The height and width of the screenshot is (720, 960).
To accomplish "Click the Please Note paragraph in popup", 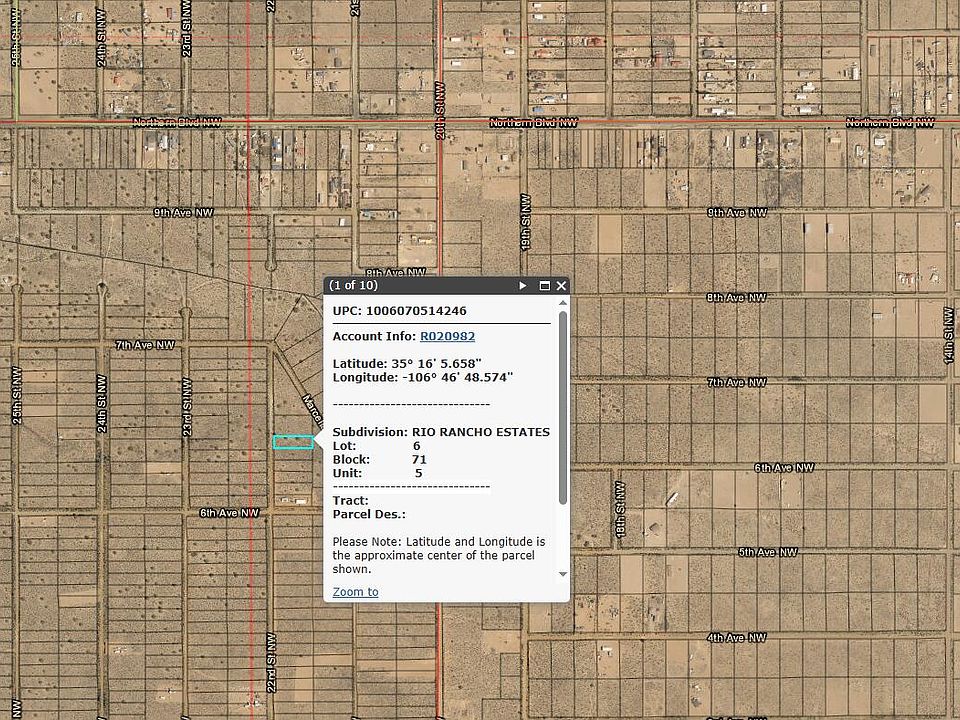I will (x=438, y=555).
